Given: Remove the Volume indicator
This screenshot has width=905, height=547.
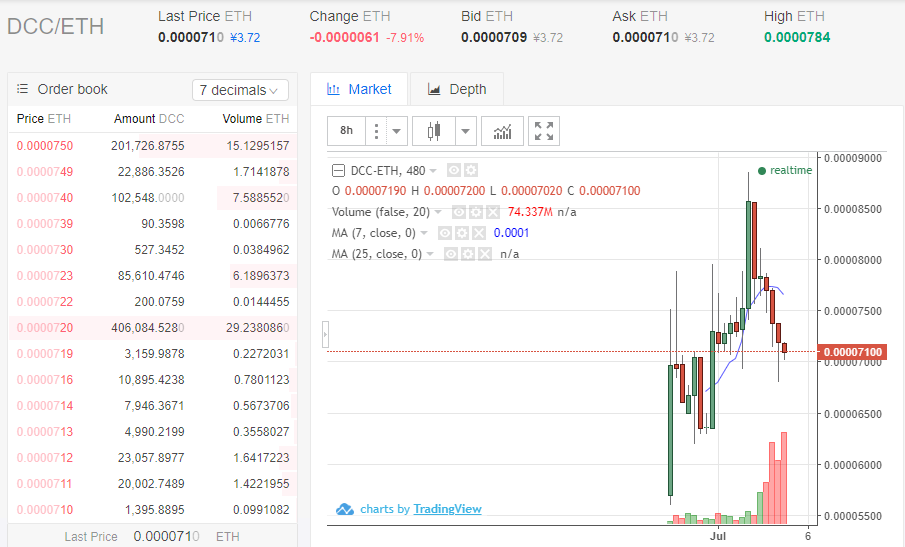Looking at the screenshot, I should [494, 212].
